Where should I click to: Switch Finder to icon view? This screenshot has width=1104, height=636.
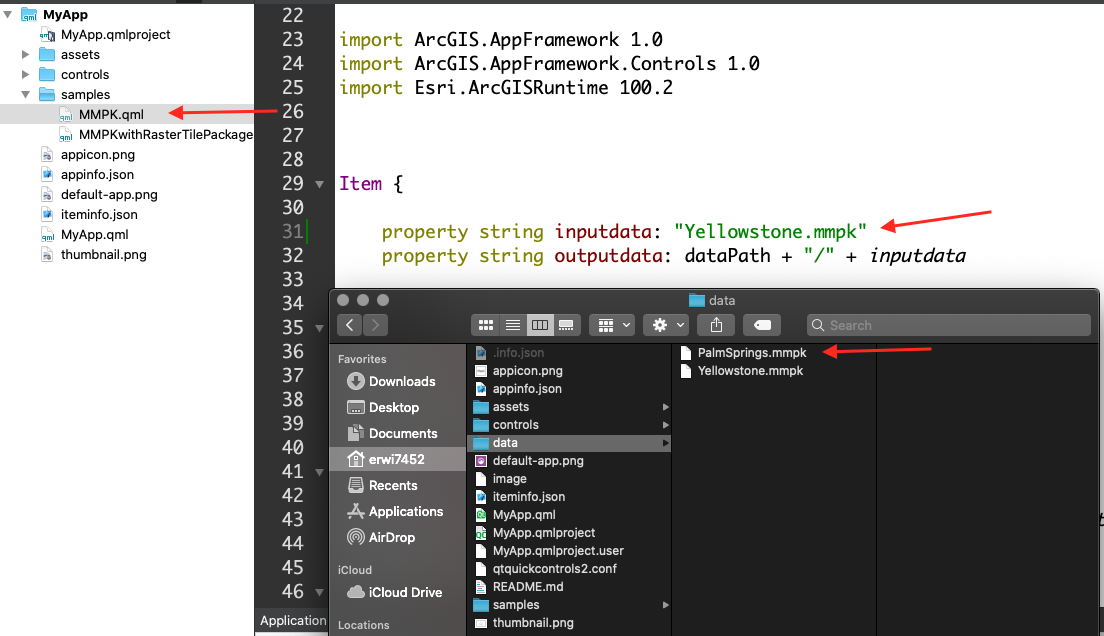click(486, 325)
